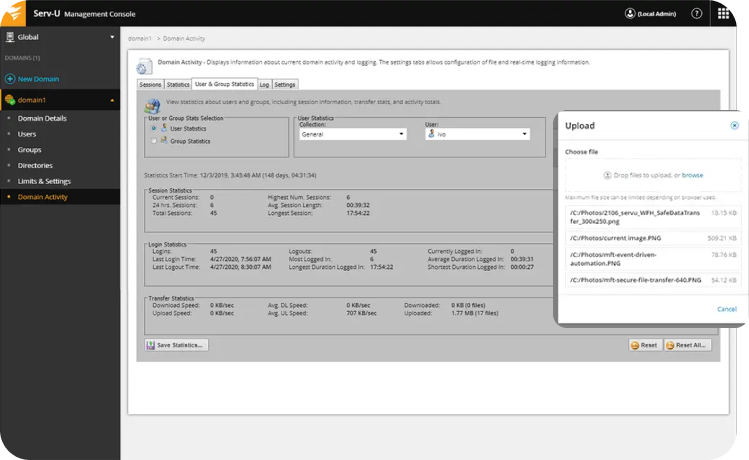Click the Last Login Time value
The height and width of the screenshot is (460, 749).
click(x=240, y=259)
